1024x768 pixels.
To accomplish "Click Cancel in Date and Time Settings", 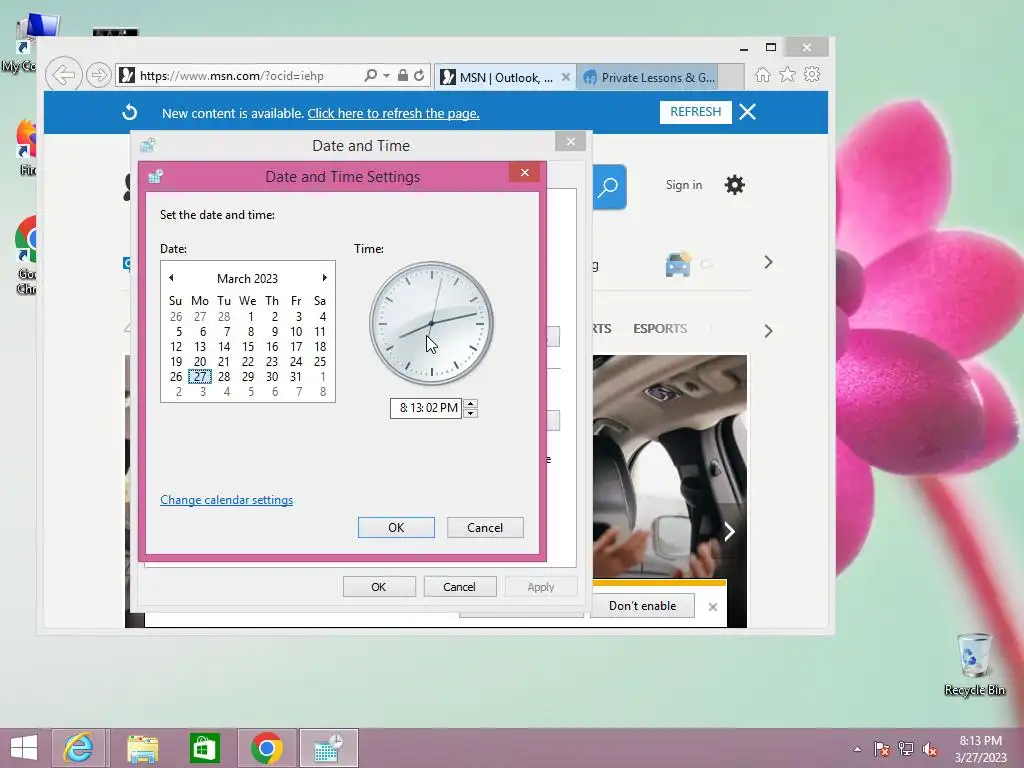I will (485, 528).
